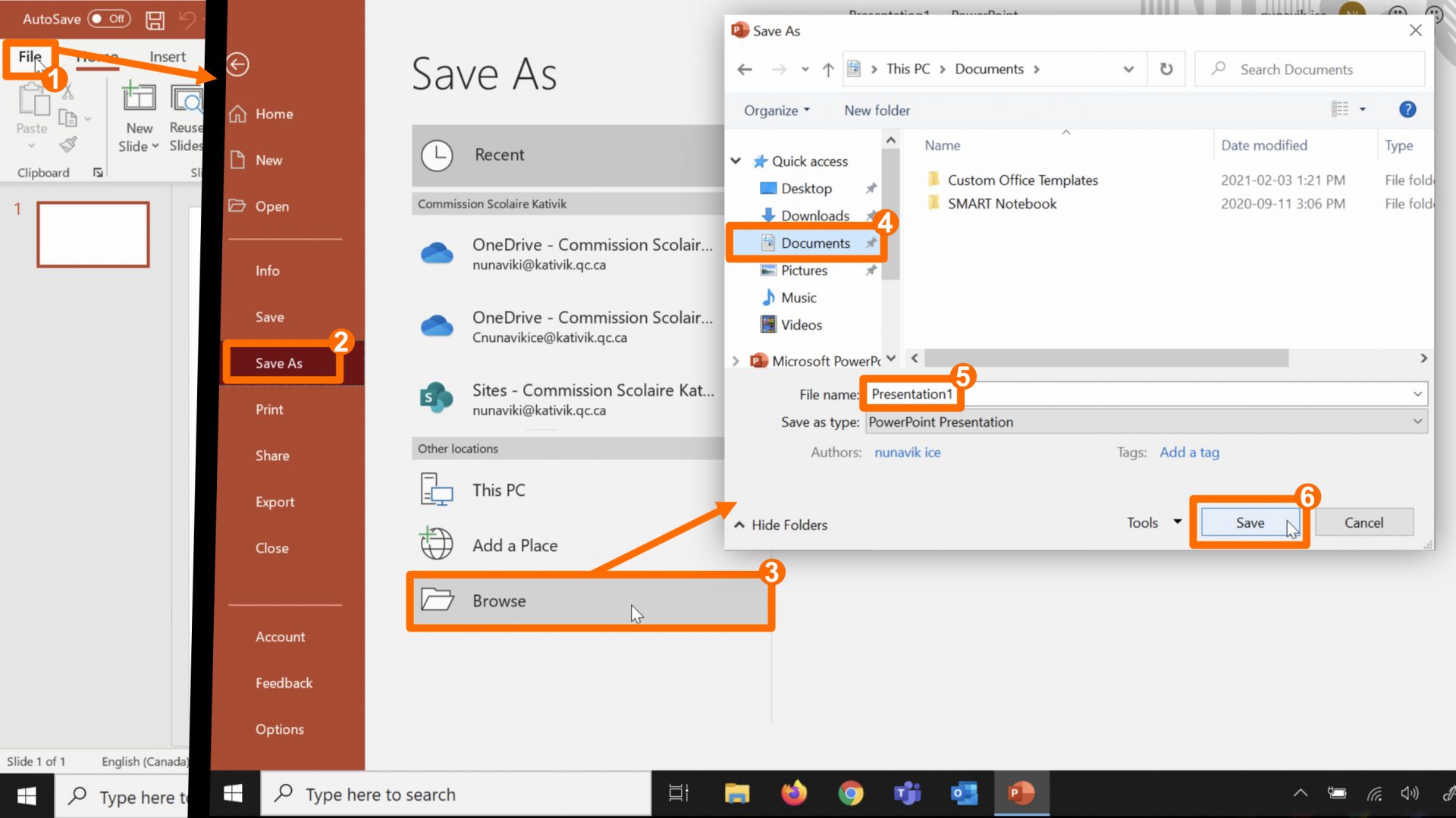Collapse folders with Hide Folders
The image size is (1456, 818).
coord(781,525)
